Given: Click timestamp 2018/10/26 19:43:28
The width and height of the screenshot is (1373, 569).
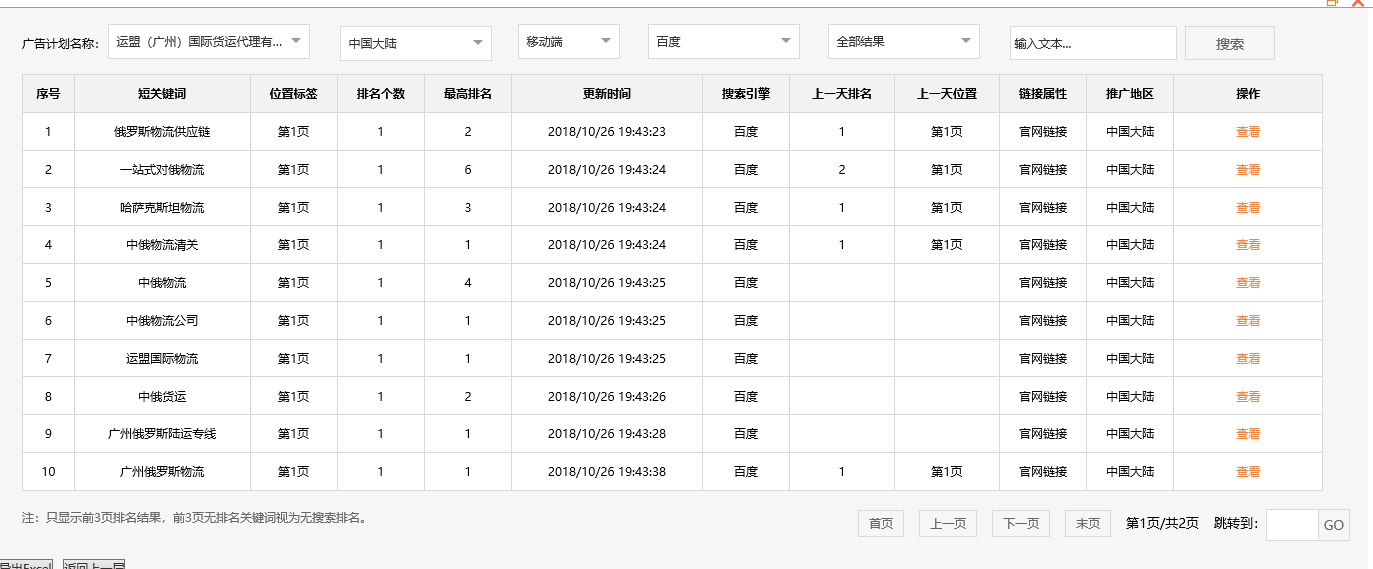Looking at the screenshot, I should point(607,434).
